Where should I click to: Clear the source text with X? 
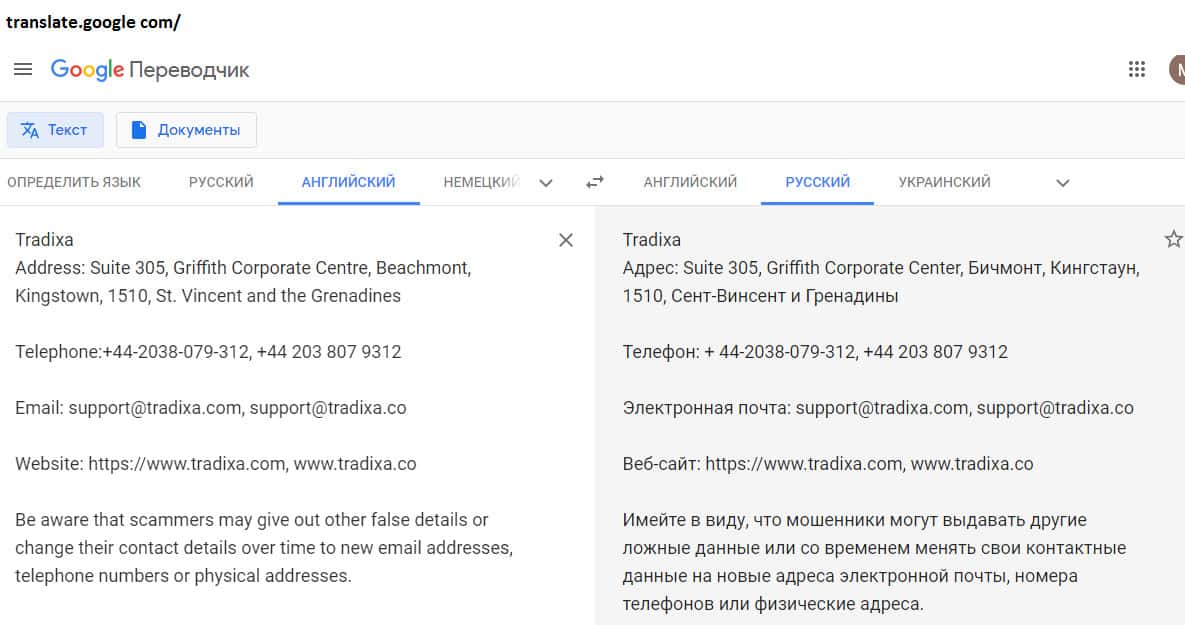[x=566, y=240]
